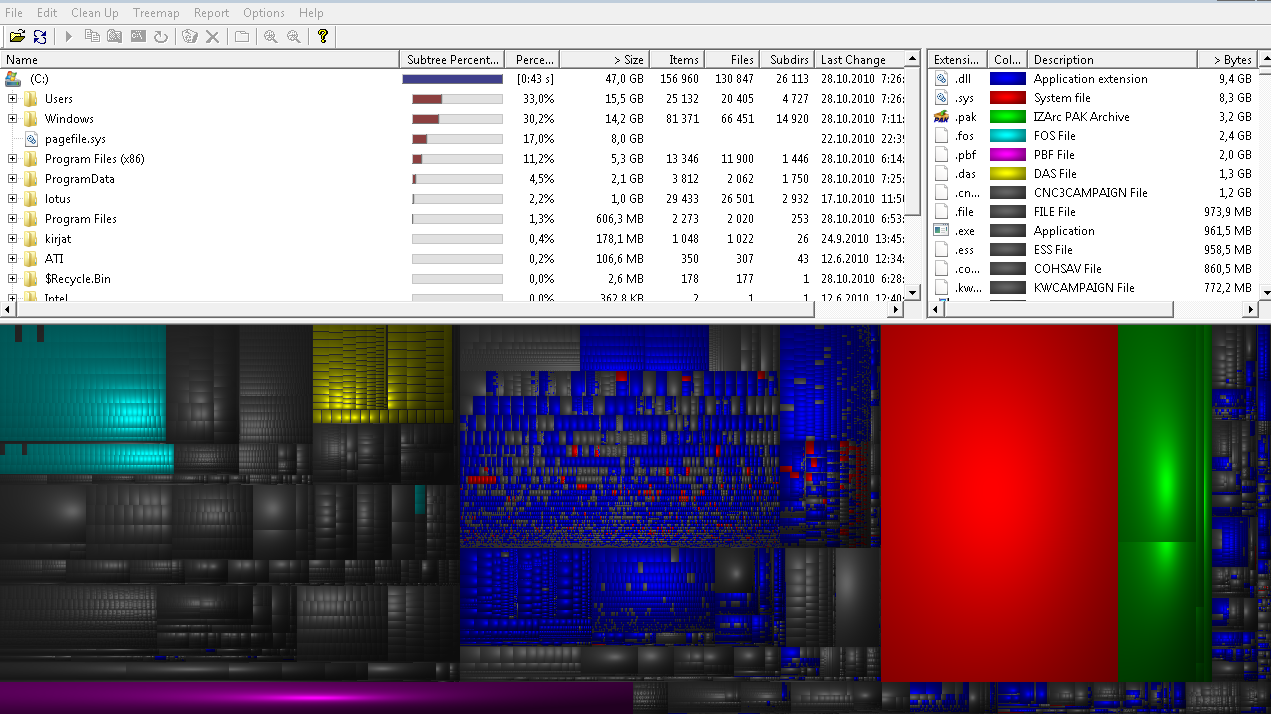The height and width of the screenshot is (714, 1271).
Task: Click the Command Prompt Here toolbar icon
Action: (137, 36)
